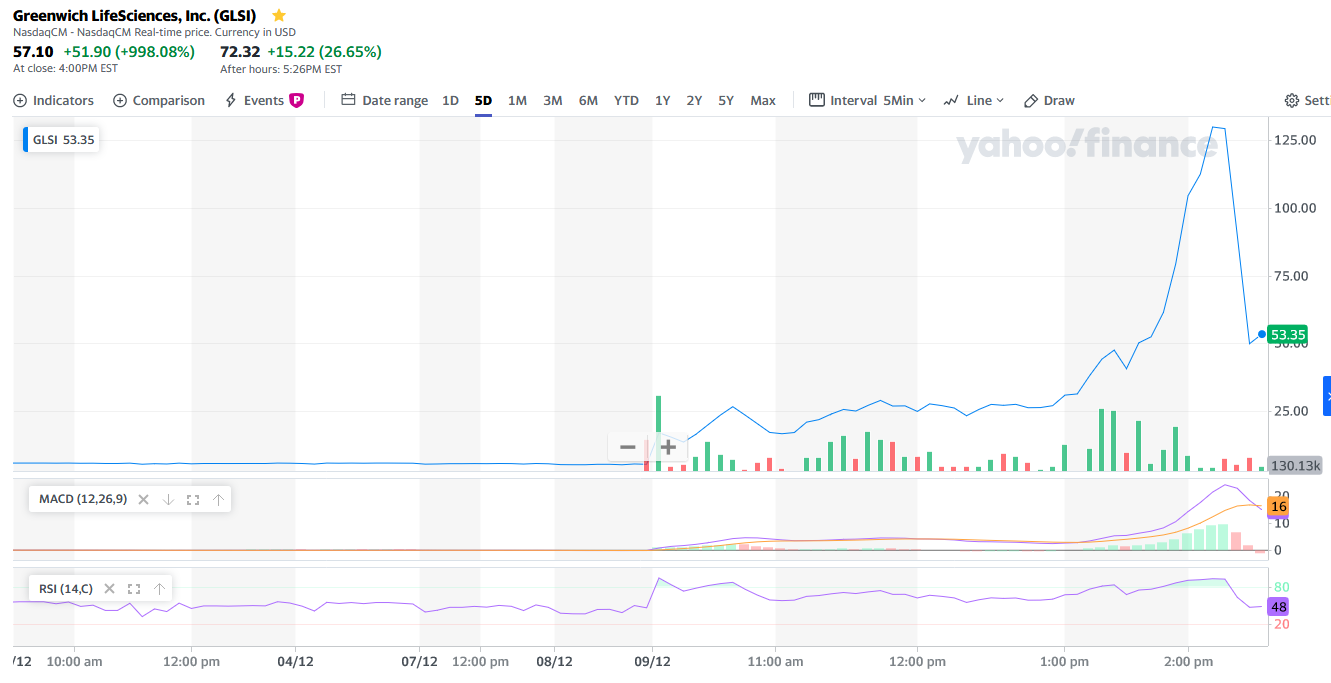
Task: Select the 1Y range tab
Action: pos(662,100)
